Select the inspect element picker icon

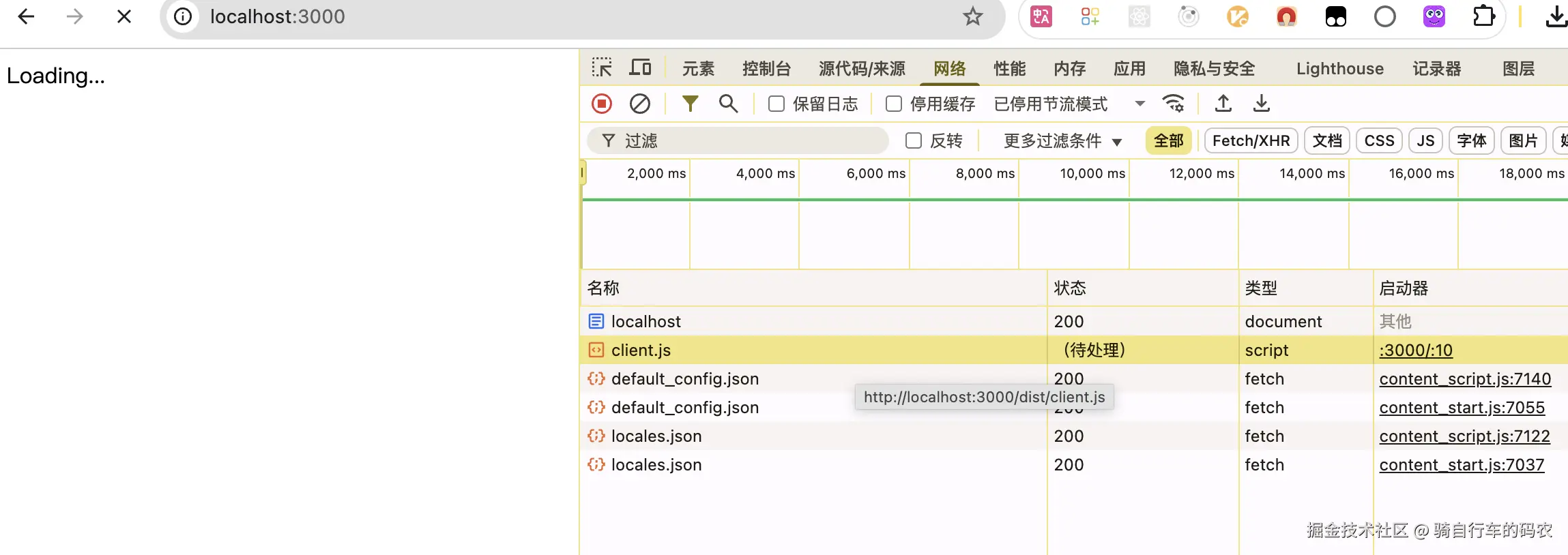pyautogui.click(x=601, y=67)
